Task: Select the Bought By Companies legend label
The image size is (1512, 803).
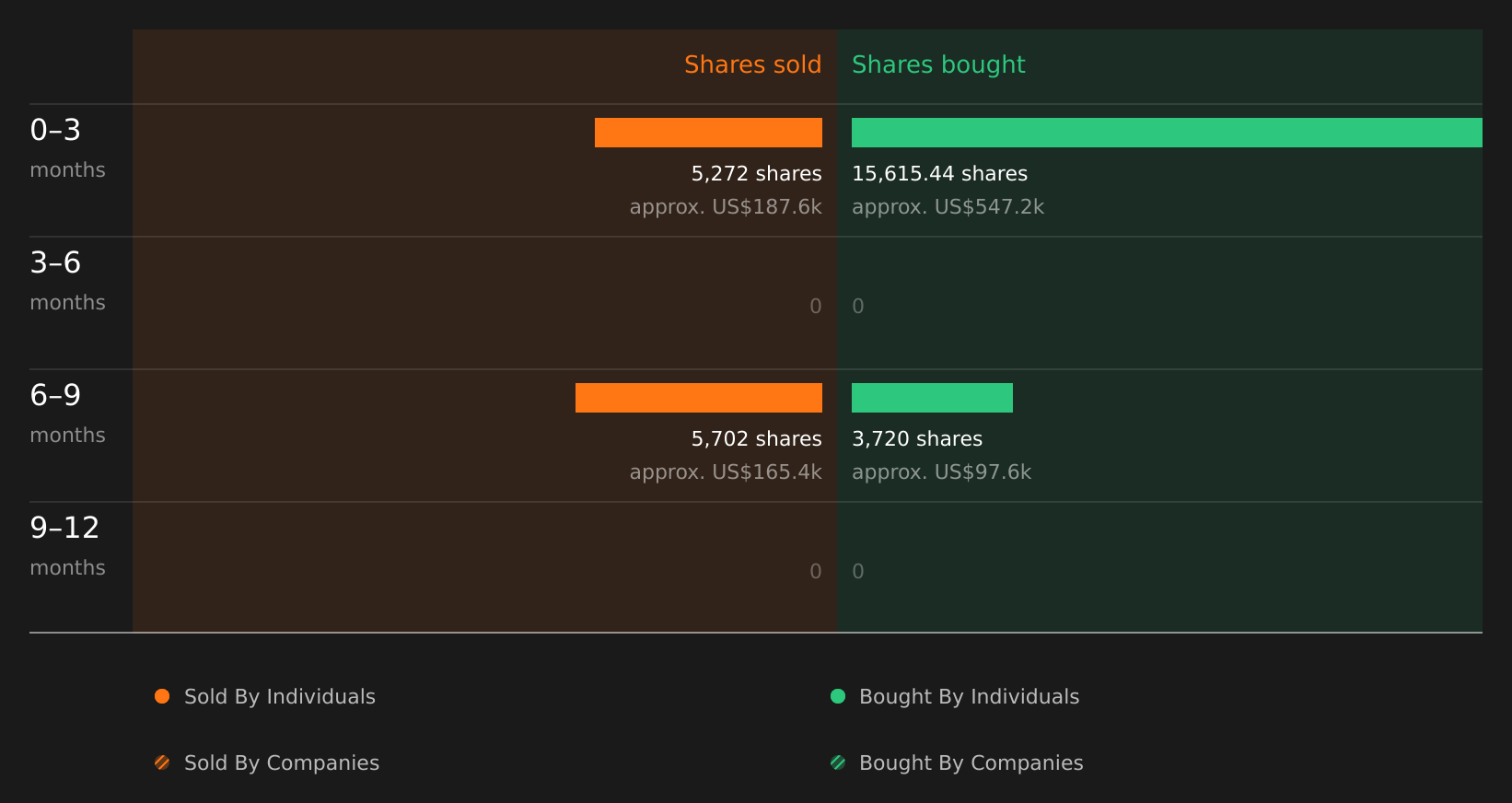Action: pos(971,763)
